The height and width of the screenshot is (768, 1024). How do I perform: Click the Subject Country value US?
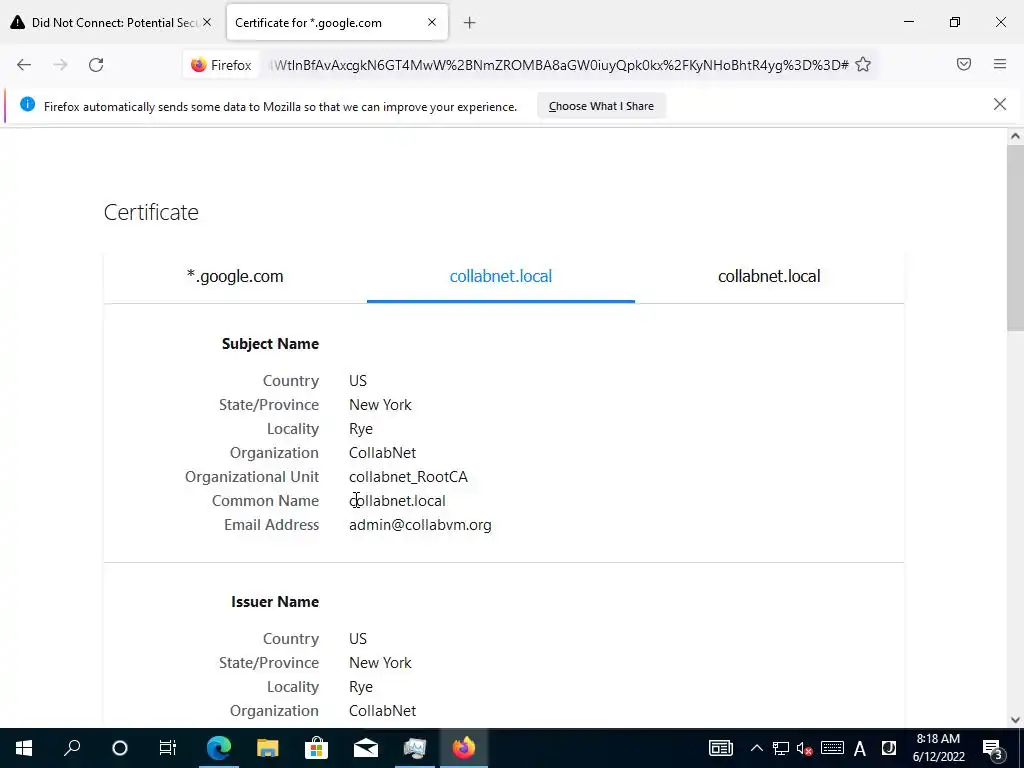358,381
